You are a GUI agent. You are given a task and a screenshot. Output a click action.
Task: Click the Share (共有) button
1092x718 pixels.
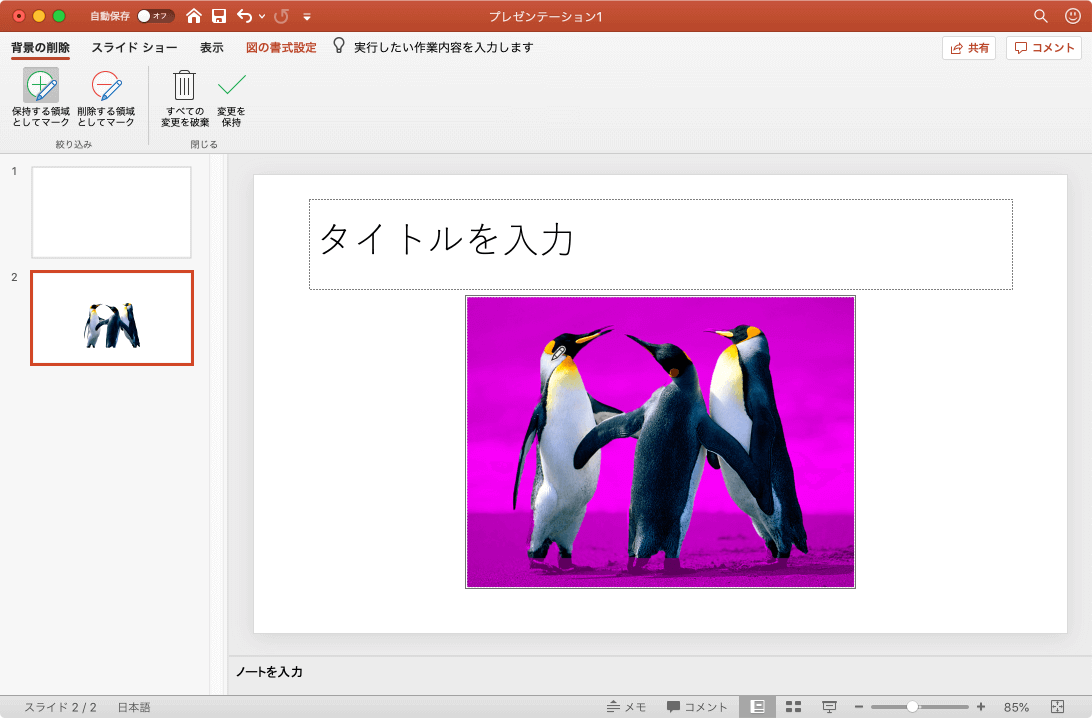[x=968, y=48]
